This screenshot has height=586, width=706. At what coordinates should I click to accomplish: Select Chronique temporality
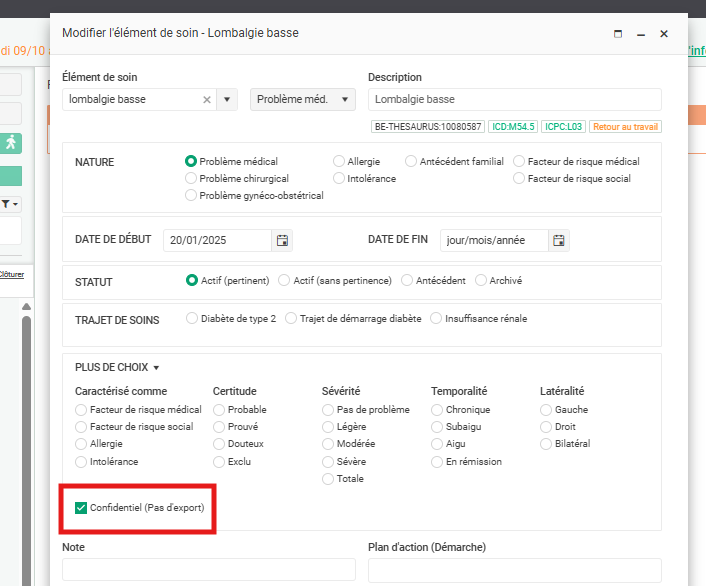[x=437, y=410]
